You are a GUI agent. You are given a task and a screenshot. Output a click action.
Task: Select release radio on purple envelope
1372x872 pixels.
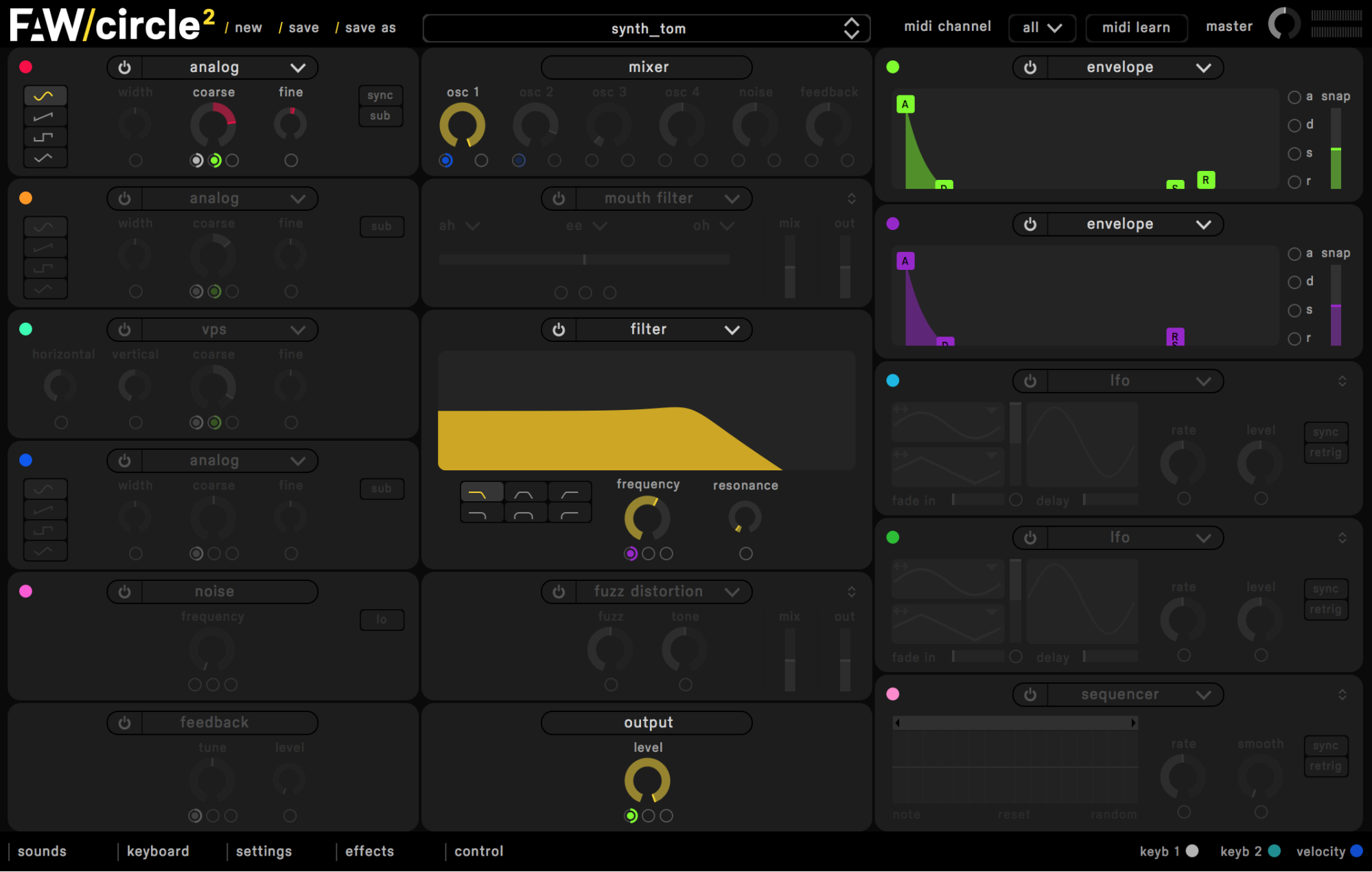1294,339
